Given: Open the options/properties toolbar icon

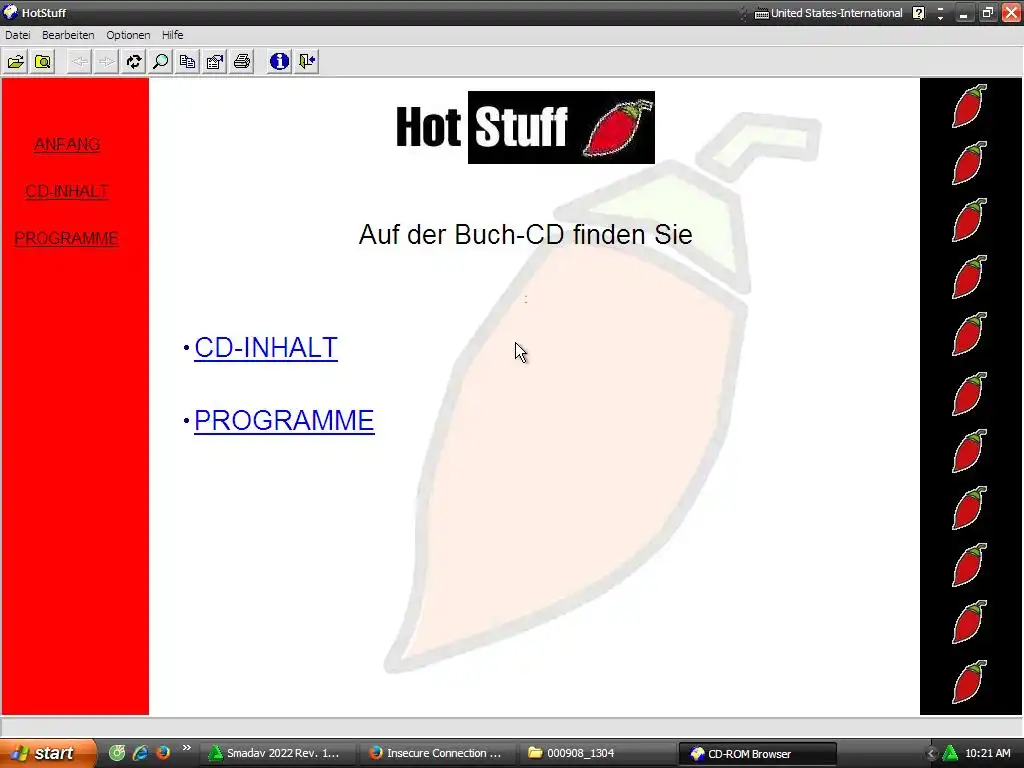Looking at the screenshot, I should [214, 61].
